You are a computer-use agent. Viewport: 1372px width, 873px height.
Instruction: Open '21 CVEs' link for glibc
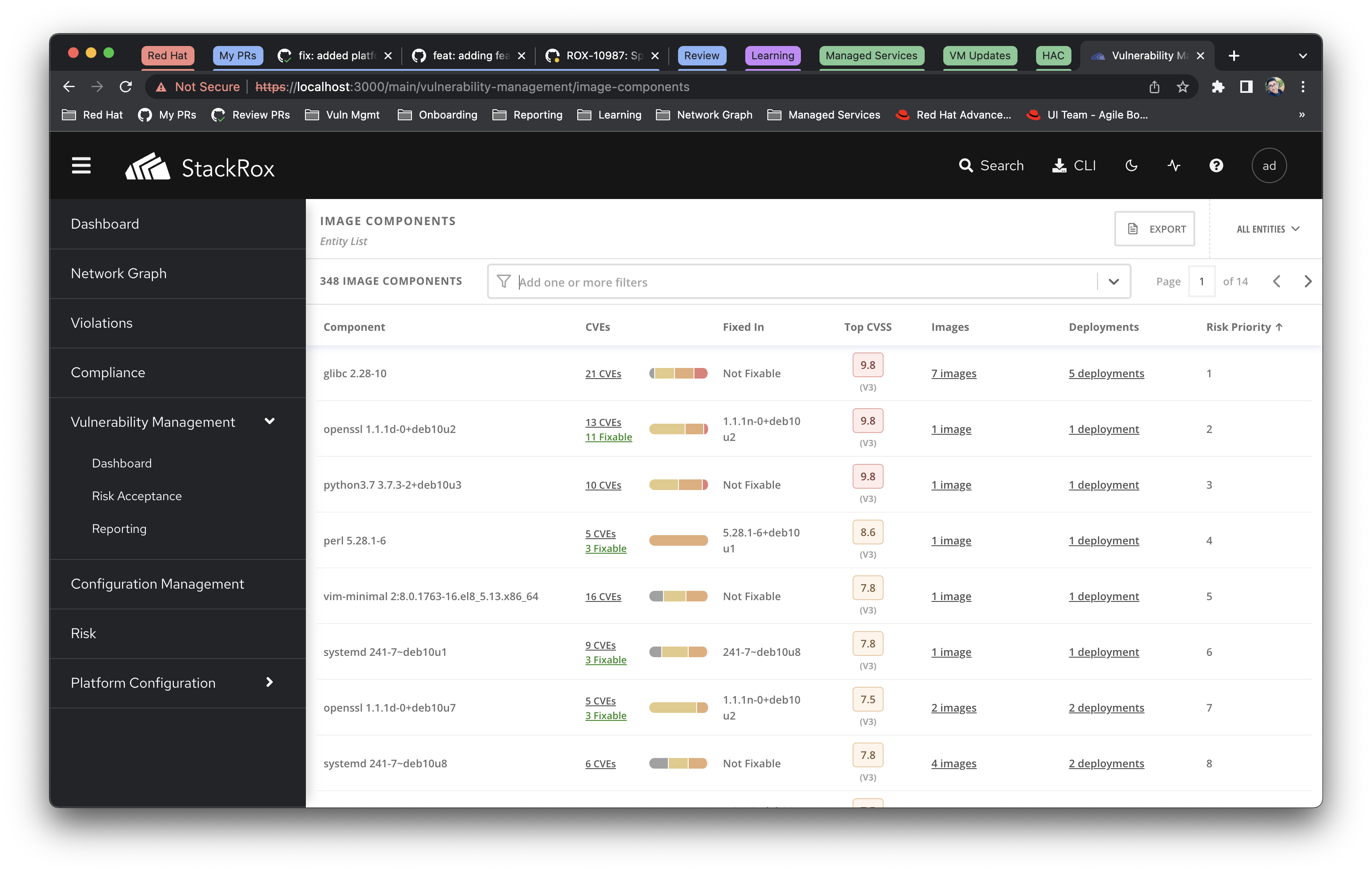tap(603, 374)
